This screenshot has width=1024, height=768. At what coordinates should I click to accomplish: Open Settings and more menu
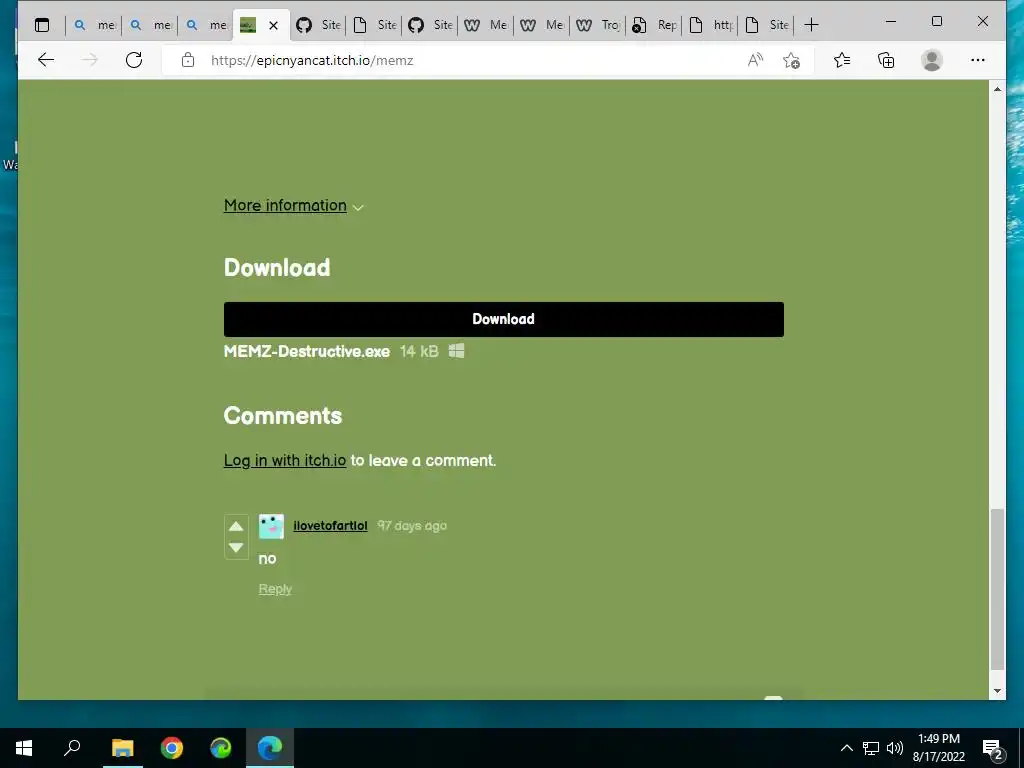(x=978, y=60)
